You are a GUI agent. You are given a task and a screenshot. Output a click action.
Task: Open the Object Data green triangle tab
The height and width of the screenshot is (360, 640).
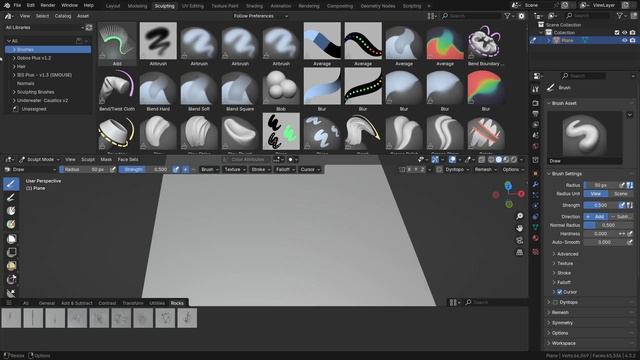tap(536, 227)
